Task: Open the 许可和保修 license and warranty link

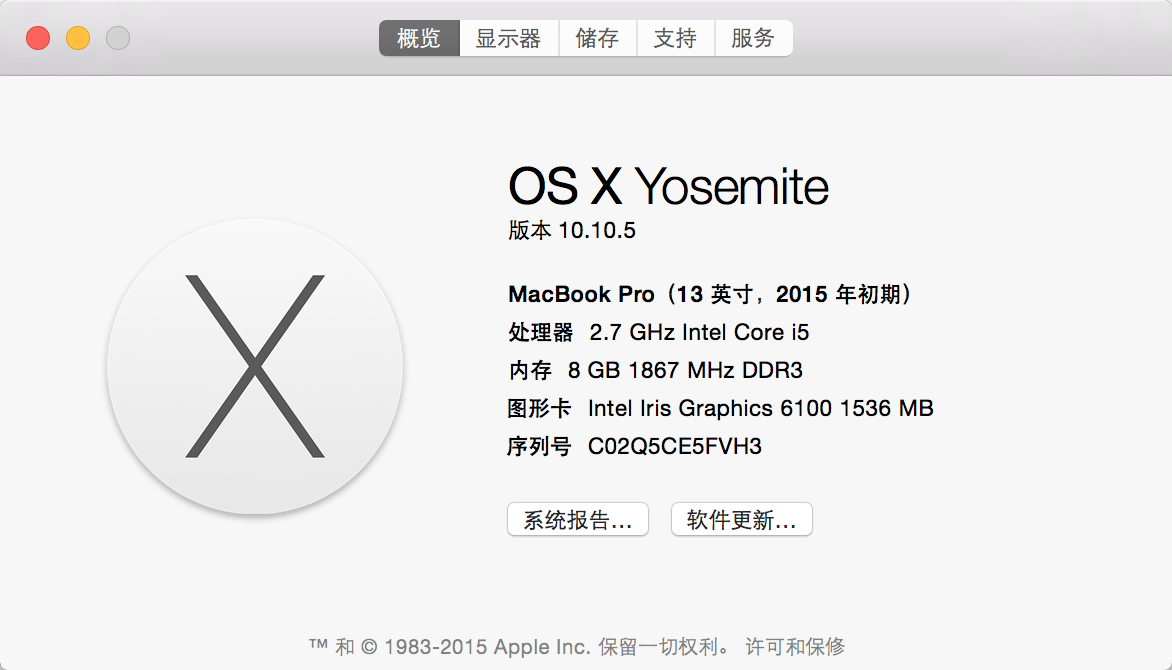Action: tap(795, 646)
